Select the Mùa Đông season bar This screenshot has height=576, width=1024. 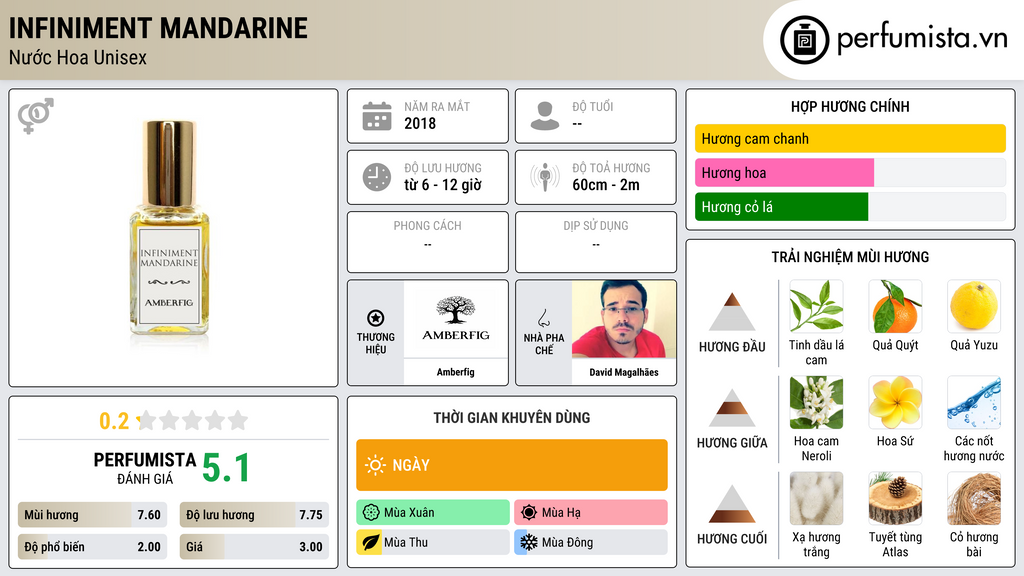coord(591,542)
